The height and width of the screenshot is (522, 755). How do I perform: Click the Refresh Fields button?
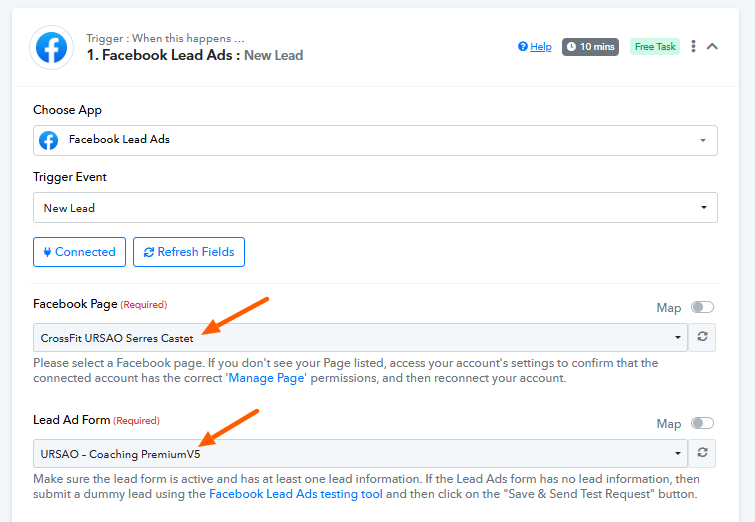coord(189,252)
